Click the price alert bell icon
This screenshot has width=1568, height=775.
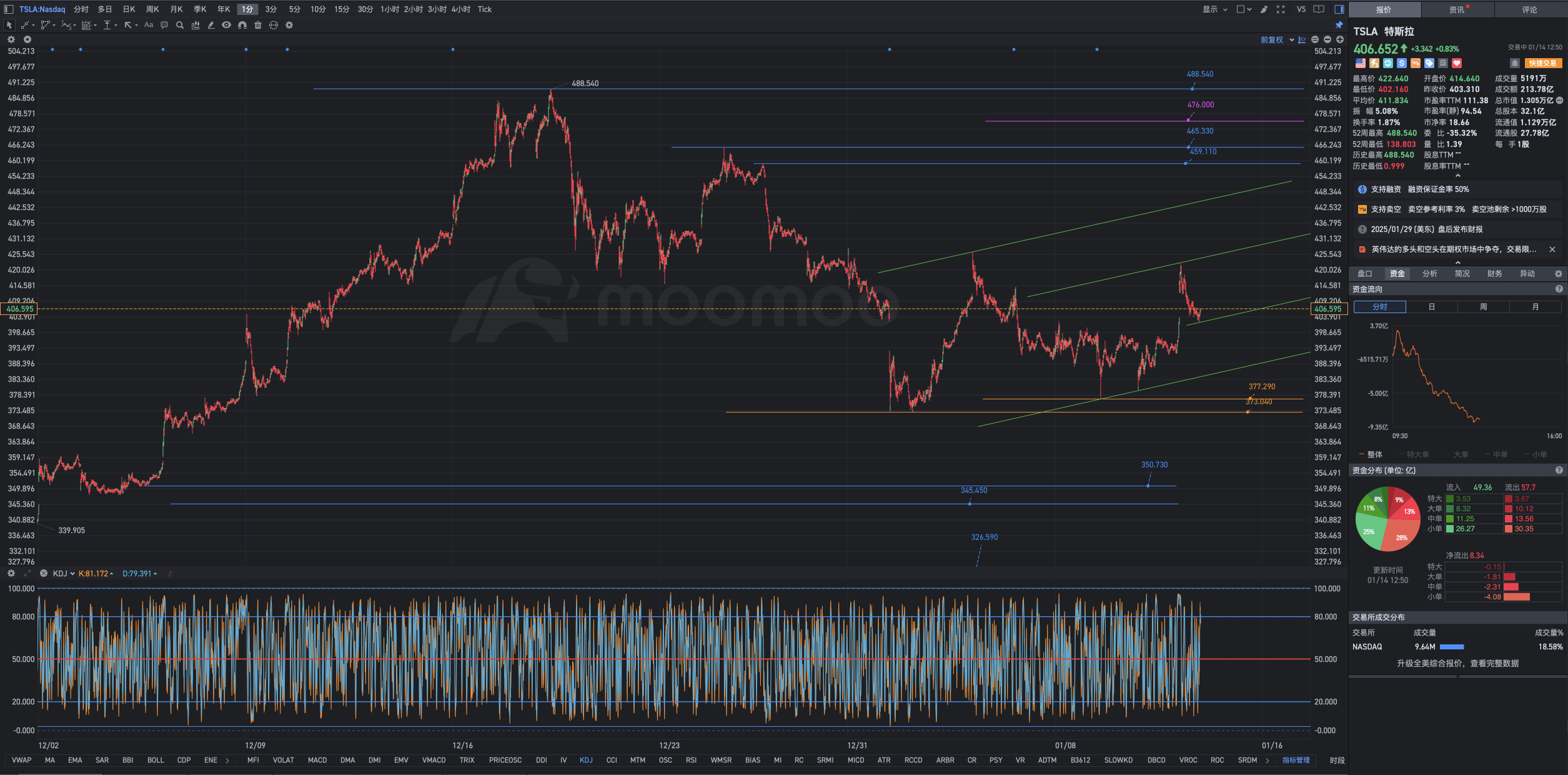1514,63
